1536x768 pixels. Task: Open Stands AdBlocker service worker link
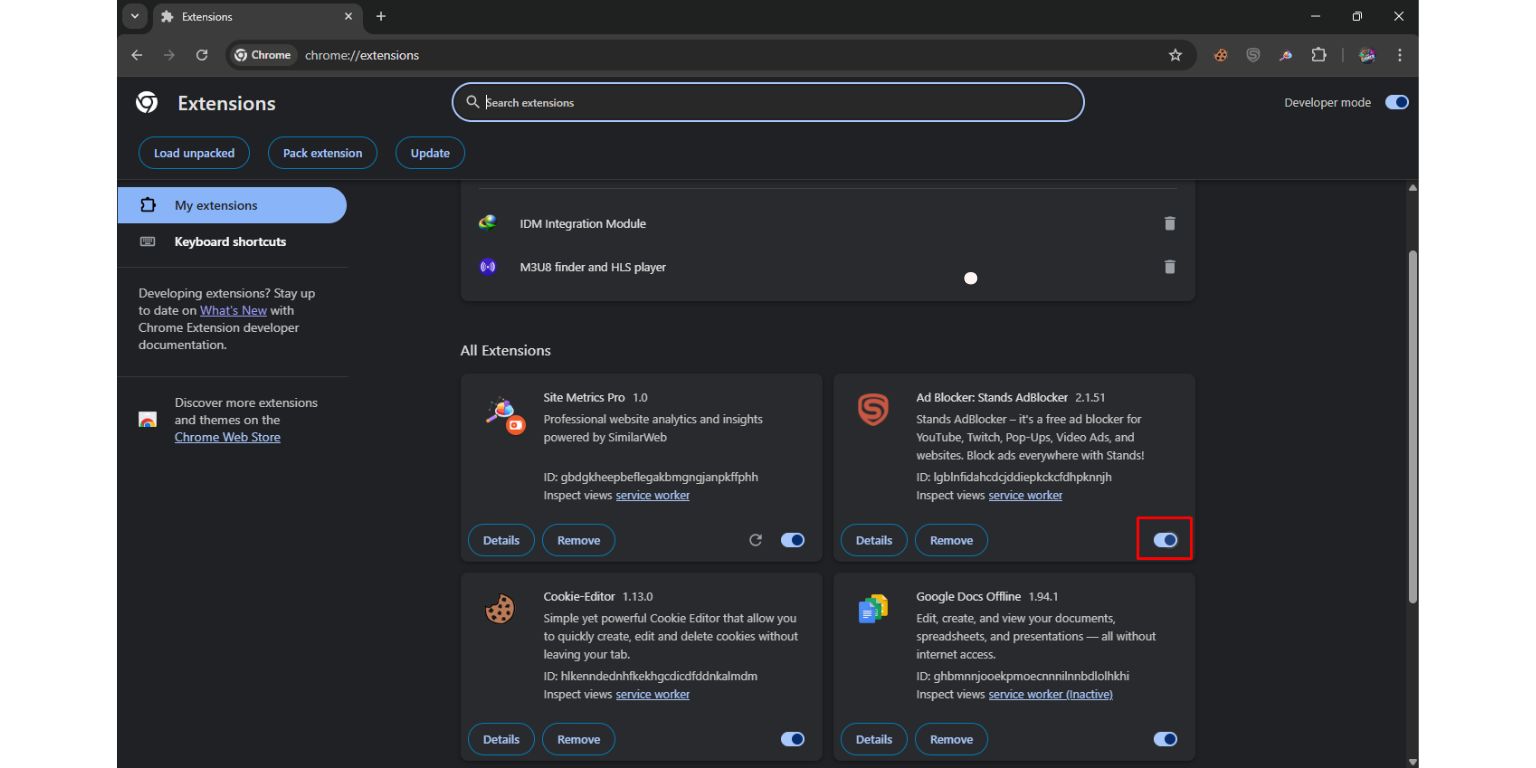1025,496
